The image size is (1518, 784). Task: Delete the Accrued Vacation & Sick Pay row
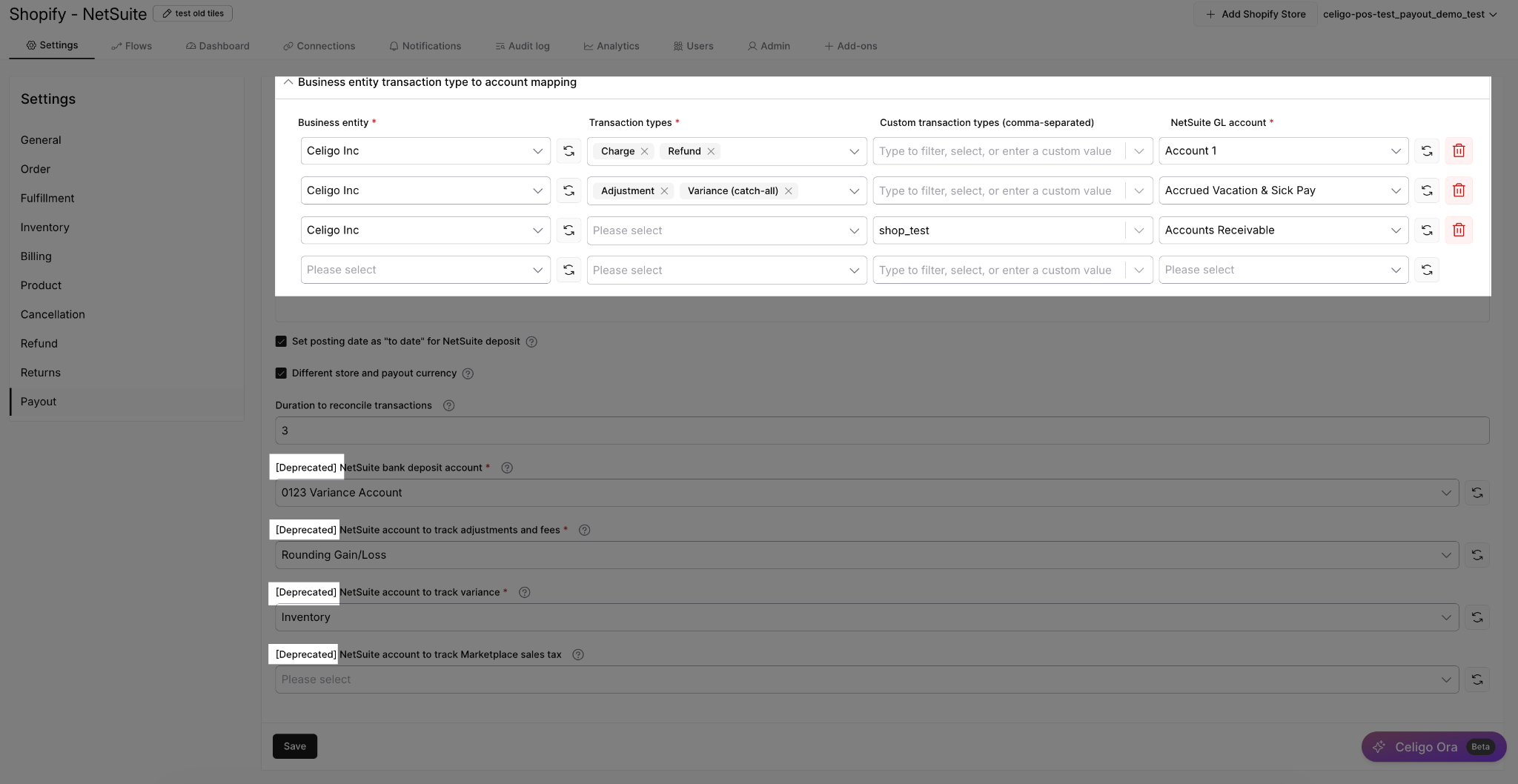pos(1459,190)
